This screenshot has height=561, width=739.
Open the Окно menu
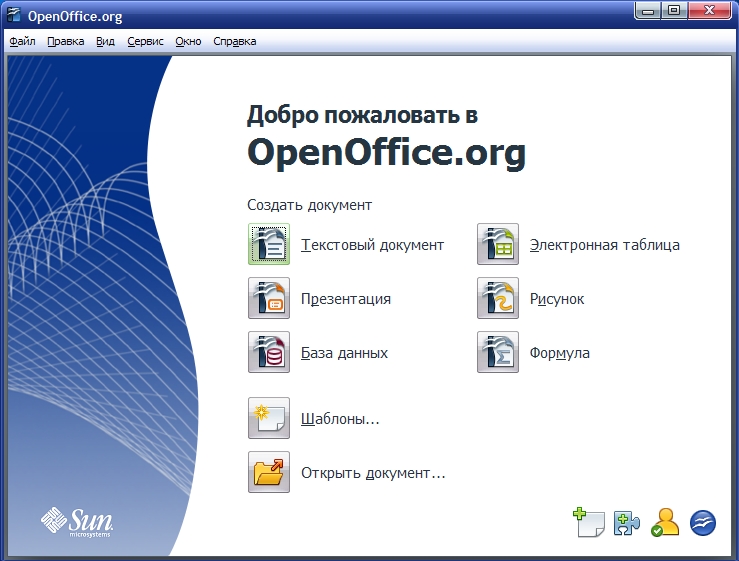[188, 42]
